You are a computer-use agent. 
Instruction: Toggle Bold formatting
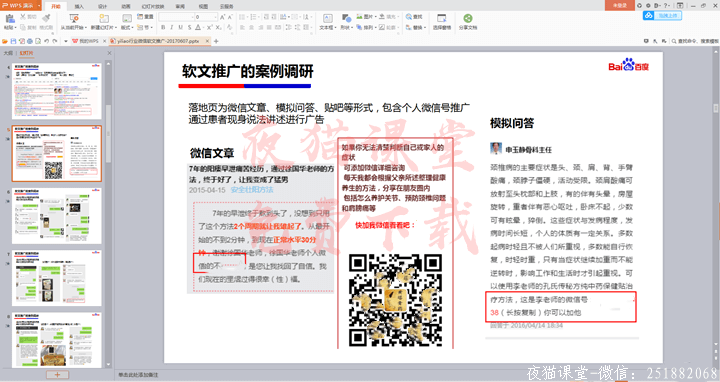pyautogui.click(x=163, y=28)
